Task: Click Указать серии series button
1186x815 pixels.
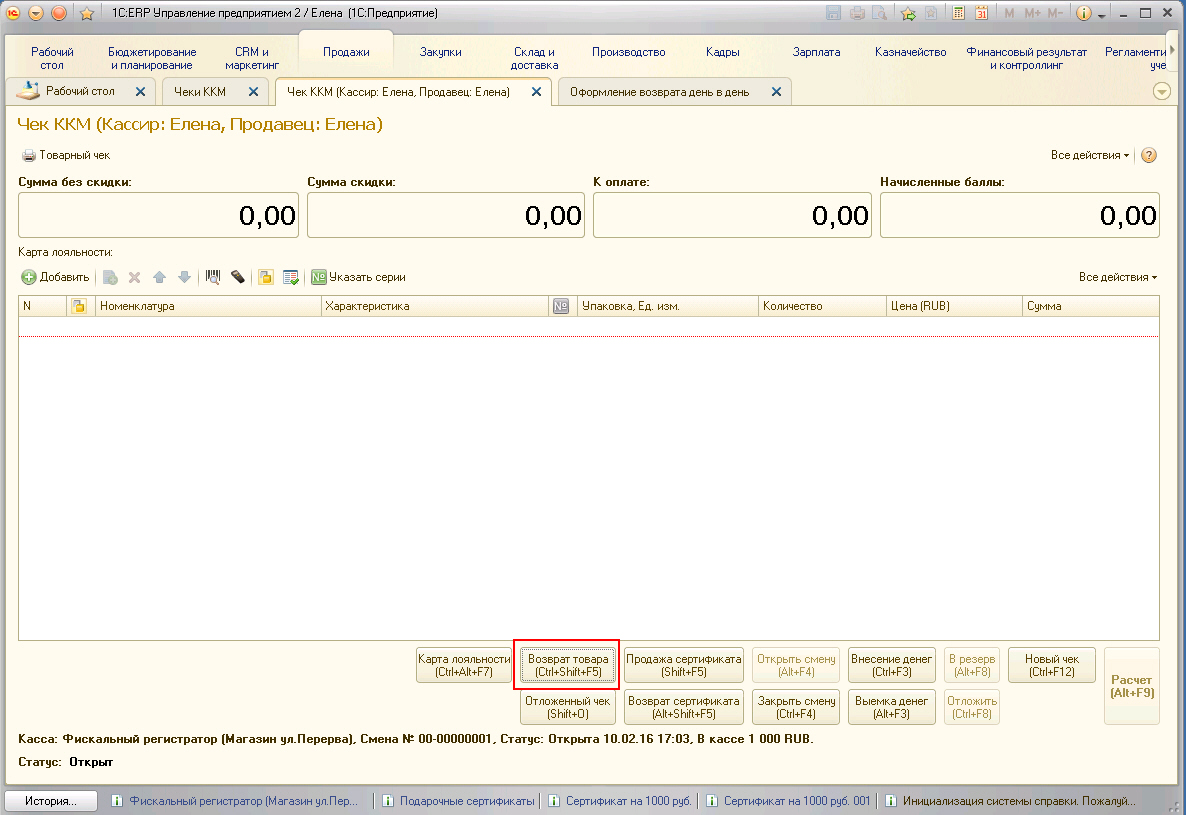Action: (359, 277)
